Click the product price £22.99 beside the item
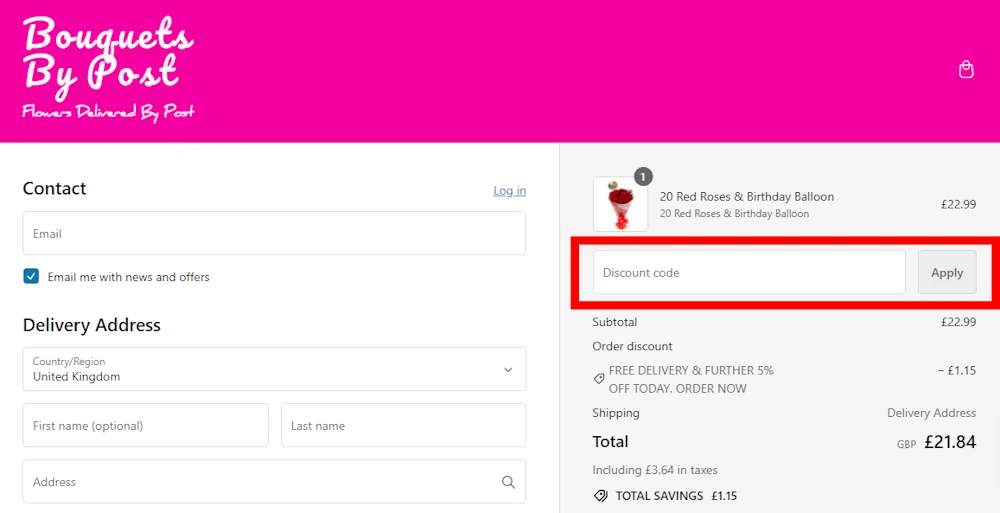This screenshot has height=513, width=1000. (x=959, y=204)
